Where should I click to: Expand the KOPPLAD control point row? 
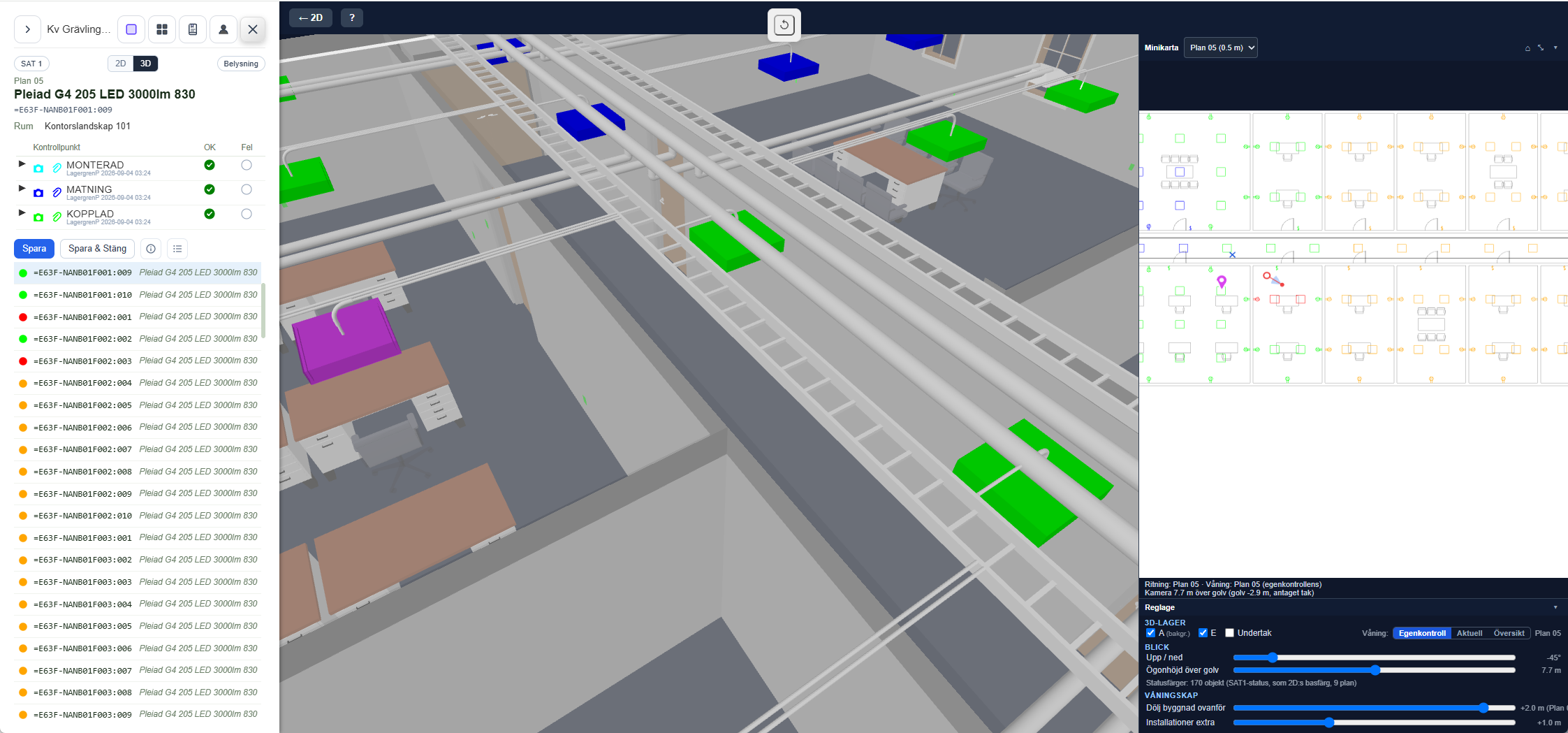[x=22, y=212]
